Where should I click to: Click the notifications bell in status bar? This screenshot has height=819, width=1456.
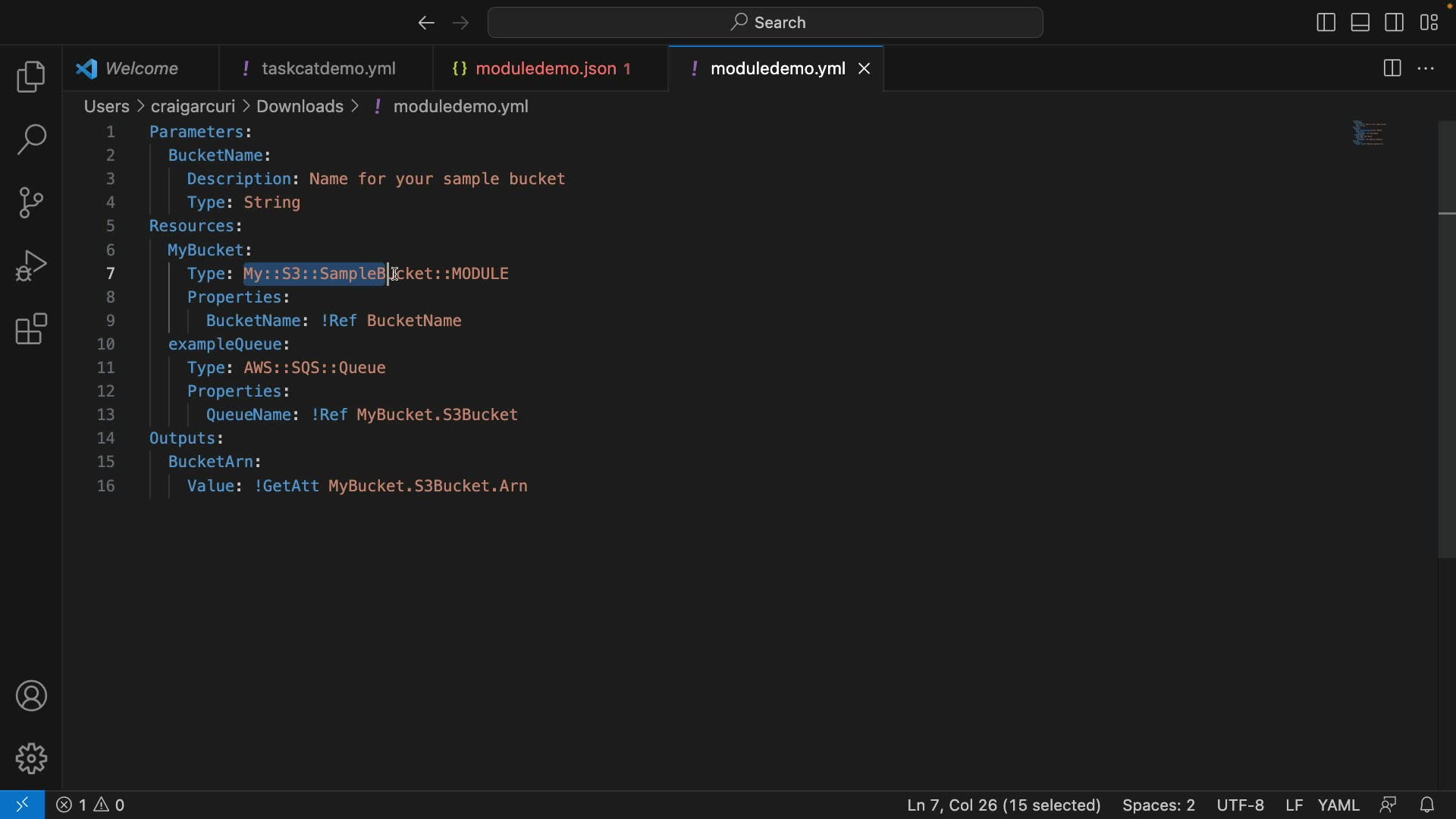[1427, 805]
